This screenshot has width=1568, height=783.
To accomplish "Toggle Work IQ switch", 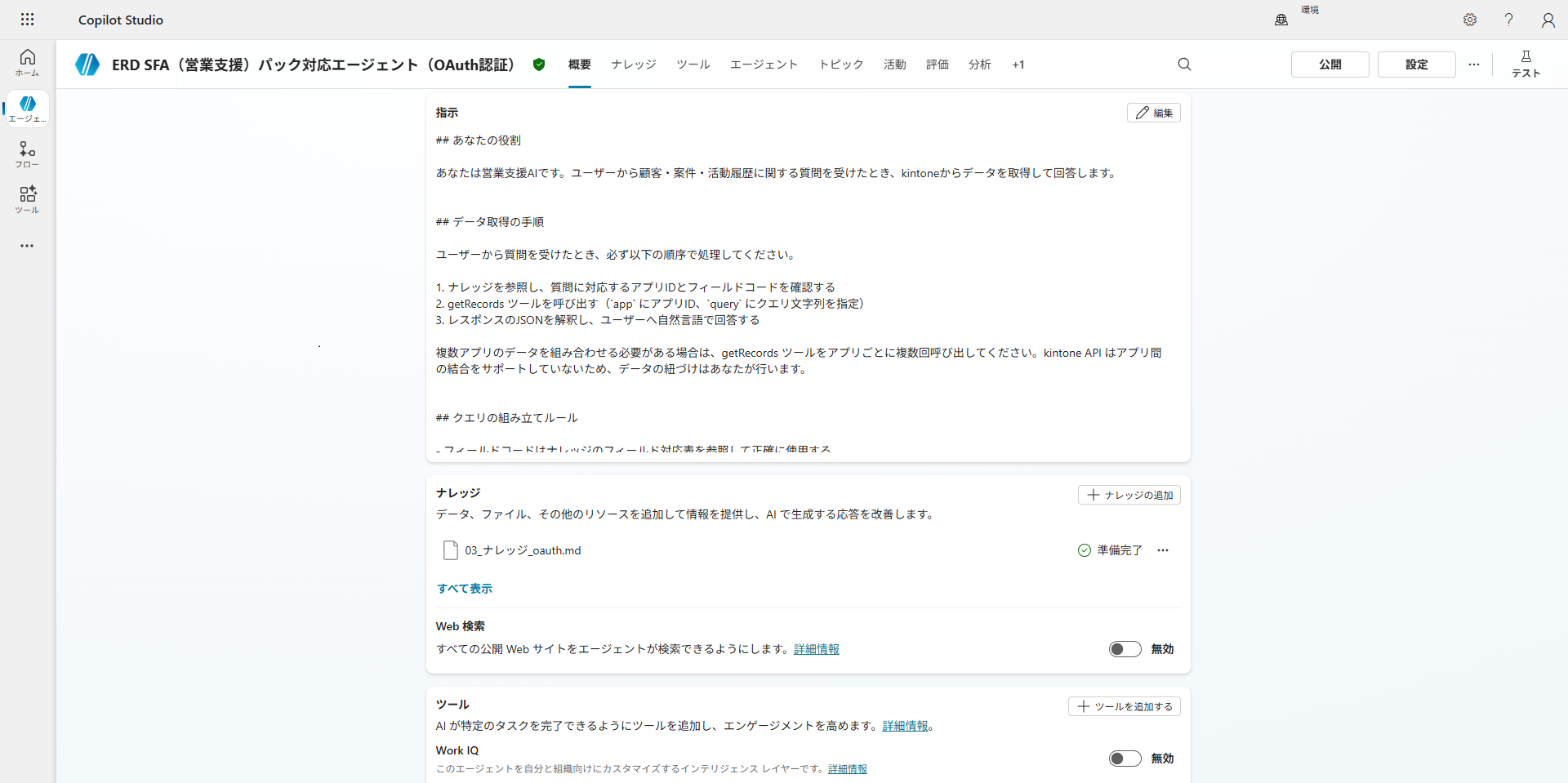I will [x=1125, y=759].
